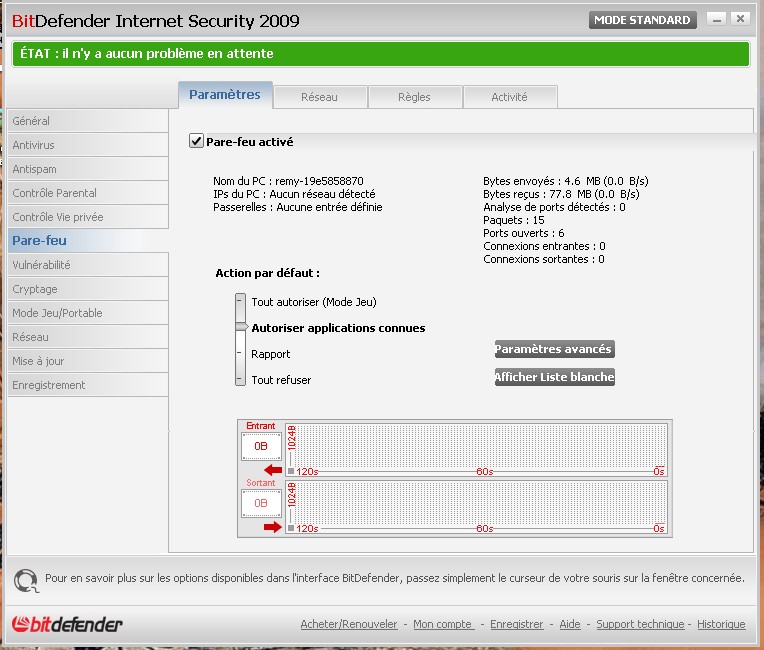
Task: Click 'Action par défaut :' label
Action: (267, 273)
